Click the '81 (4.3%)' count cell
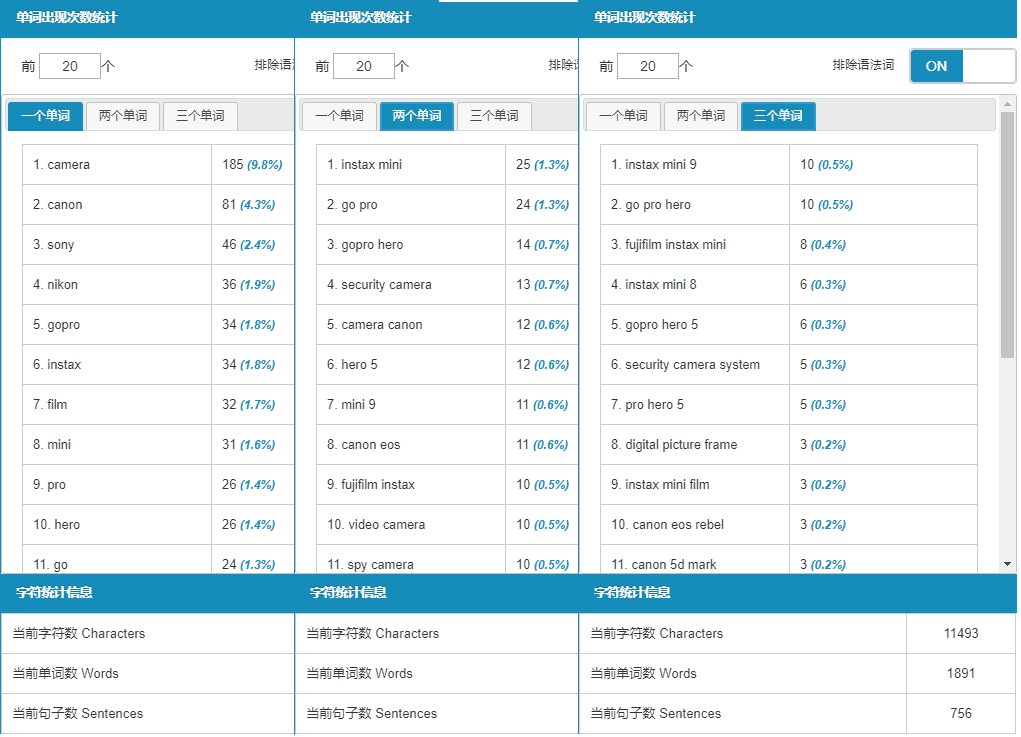The image size is (1021, 737). [253, 204]
